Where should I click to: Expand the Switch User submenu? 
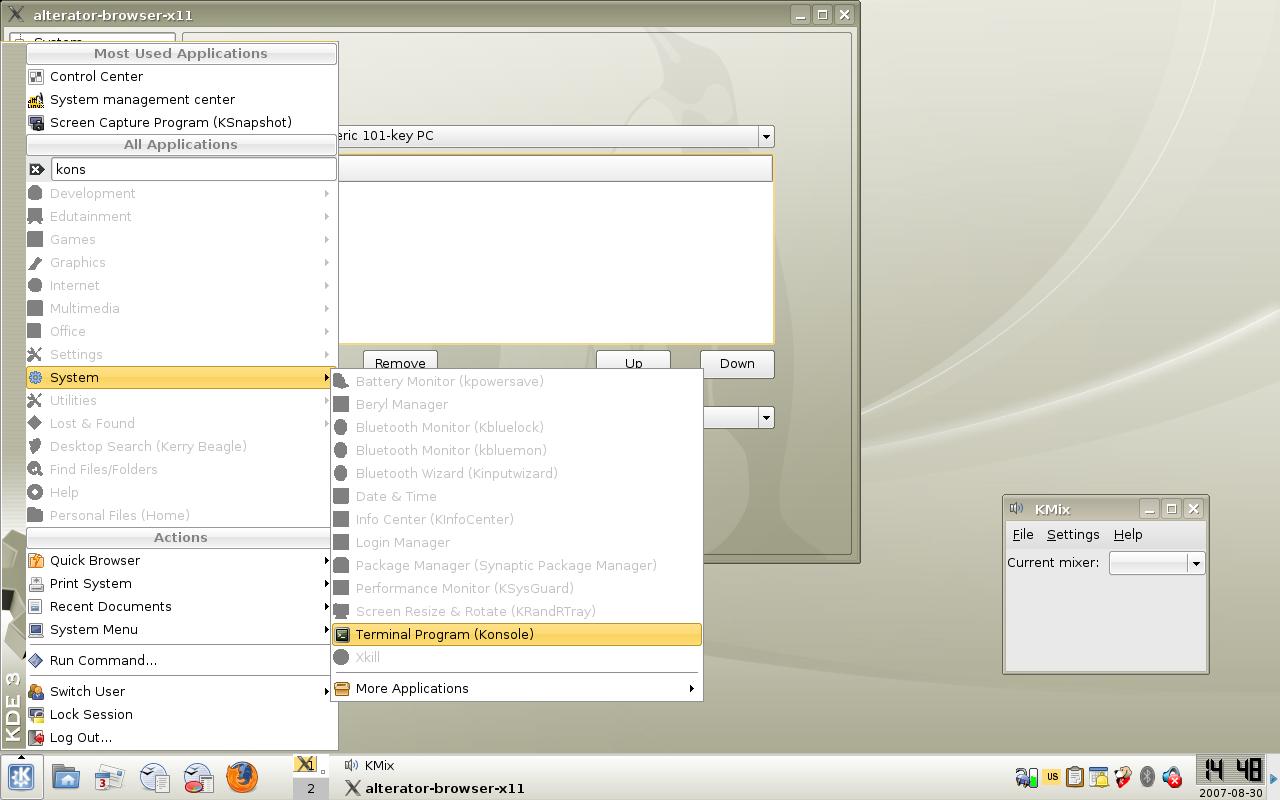[x=181, y=691]
